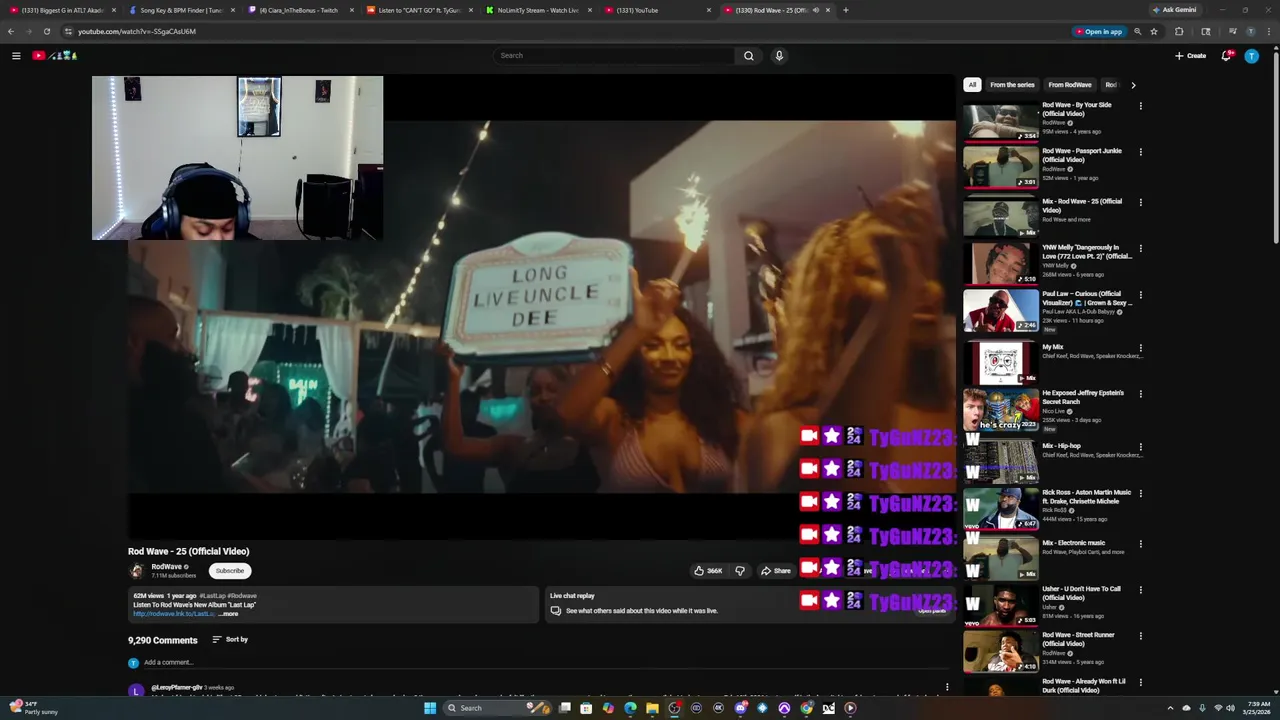Bookmark this page with the star icon
Screen dimensions: 1280x720
(1154, 31)
